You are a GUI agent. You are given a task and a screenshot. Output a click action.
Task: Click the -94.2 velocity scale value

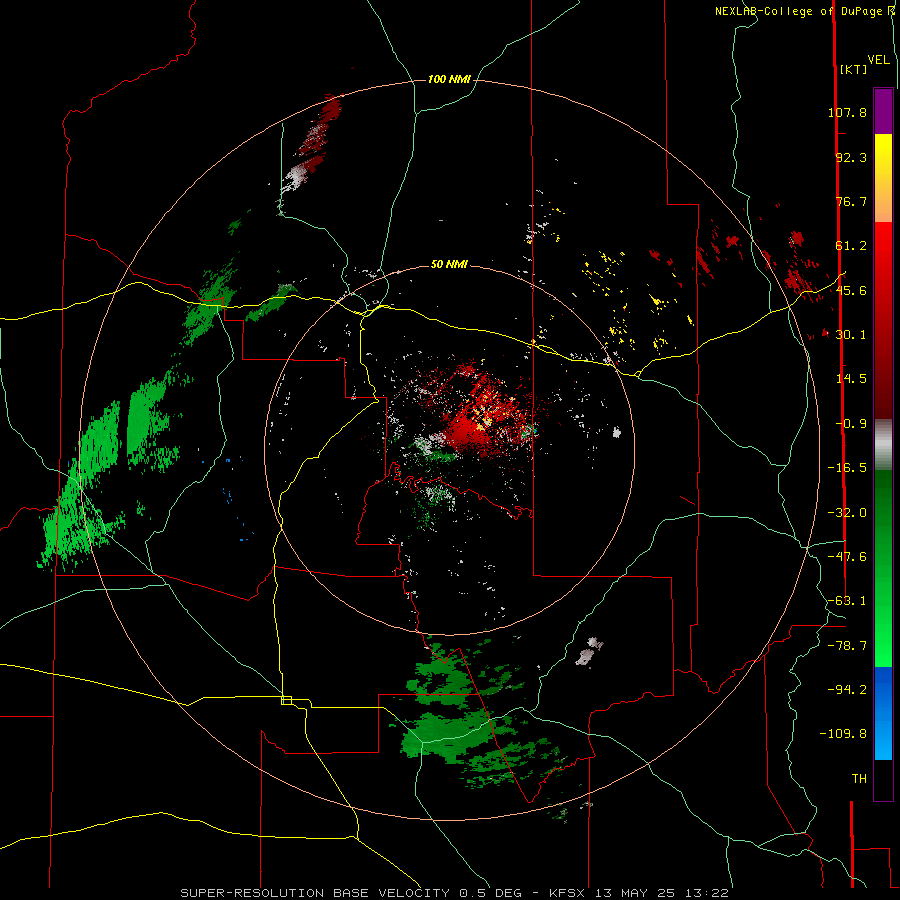click(x=847, y=689)
